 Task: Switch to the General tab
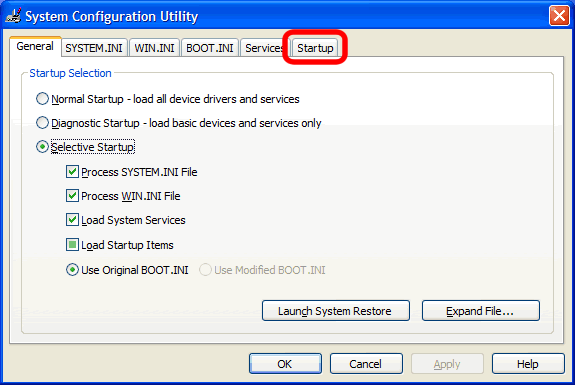pyautogui.click(x=35, y=47)
